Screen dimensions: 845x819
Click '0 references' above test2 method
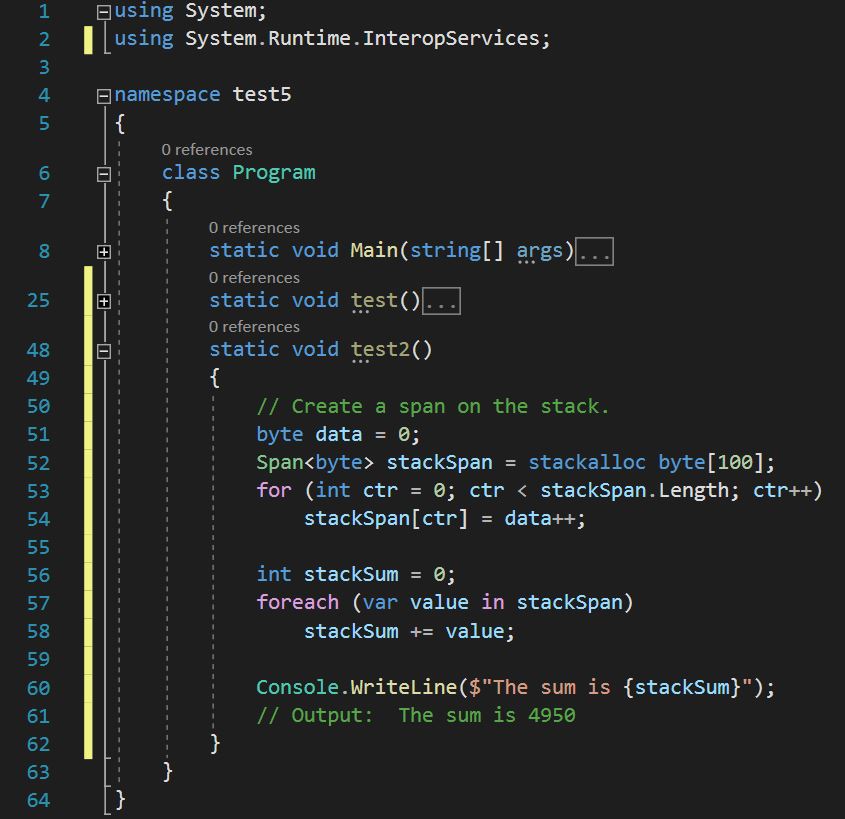254,326
